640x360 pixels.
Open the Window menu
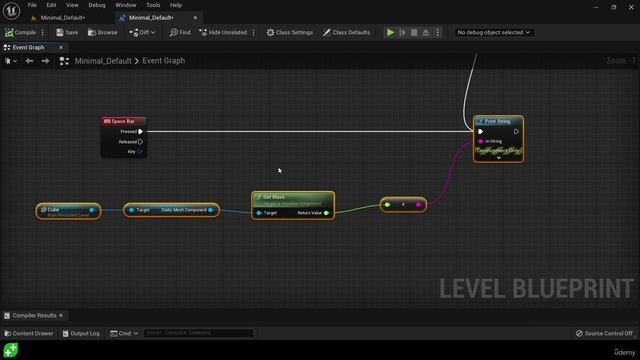125,5
